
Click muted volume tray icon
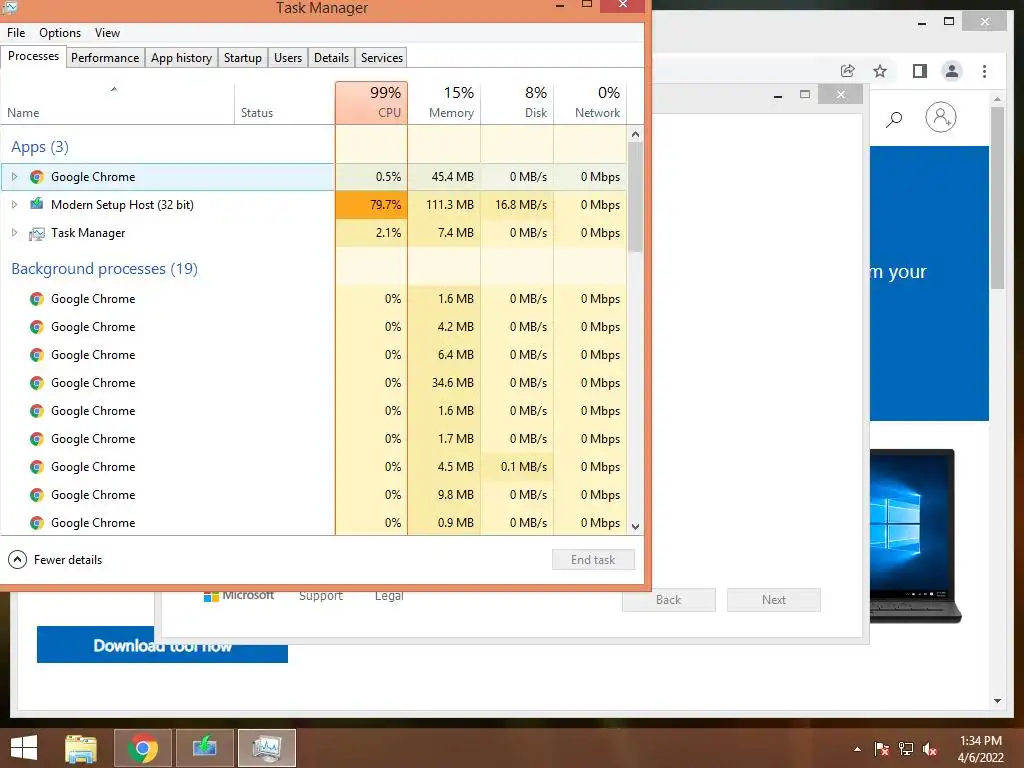coord(930,749)
